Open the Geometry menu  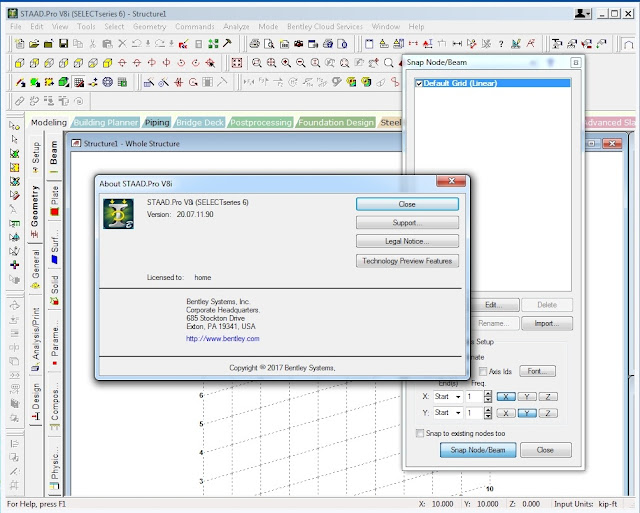click(149, 27)
